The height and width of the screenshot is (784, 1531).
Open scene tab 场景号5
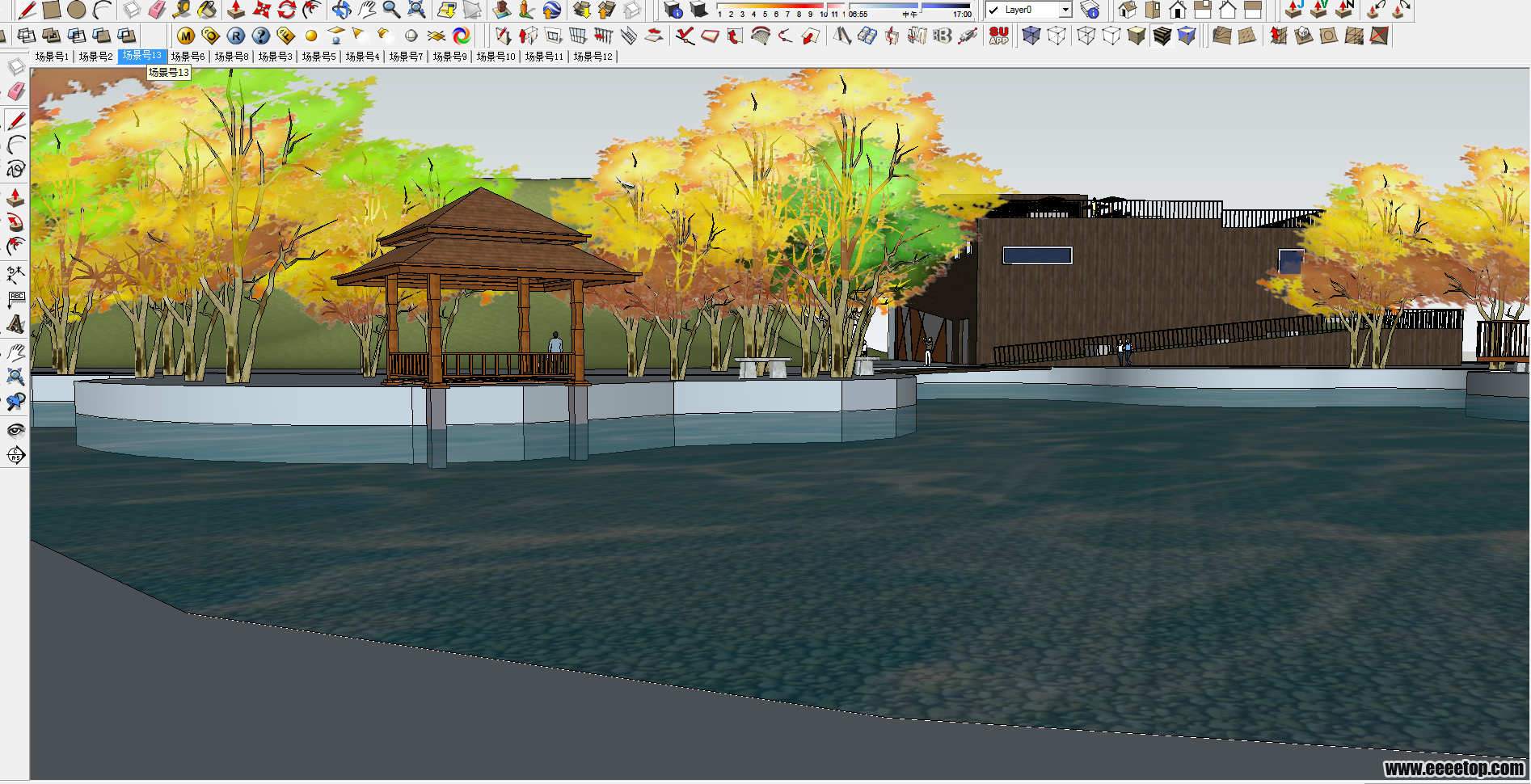(318, 57)
